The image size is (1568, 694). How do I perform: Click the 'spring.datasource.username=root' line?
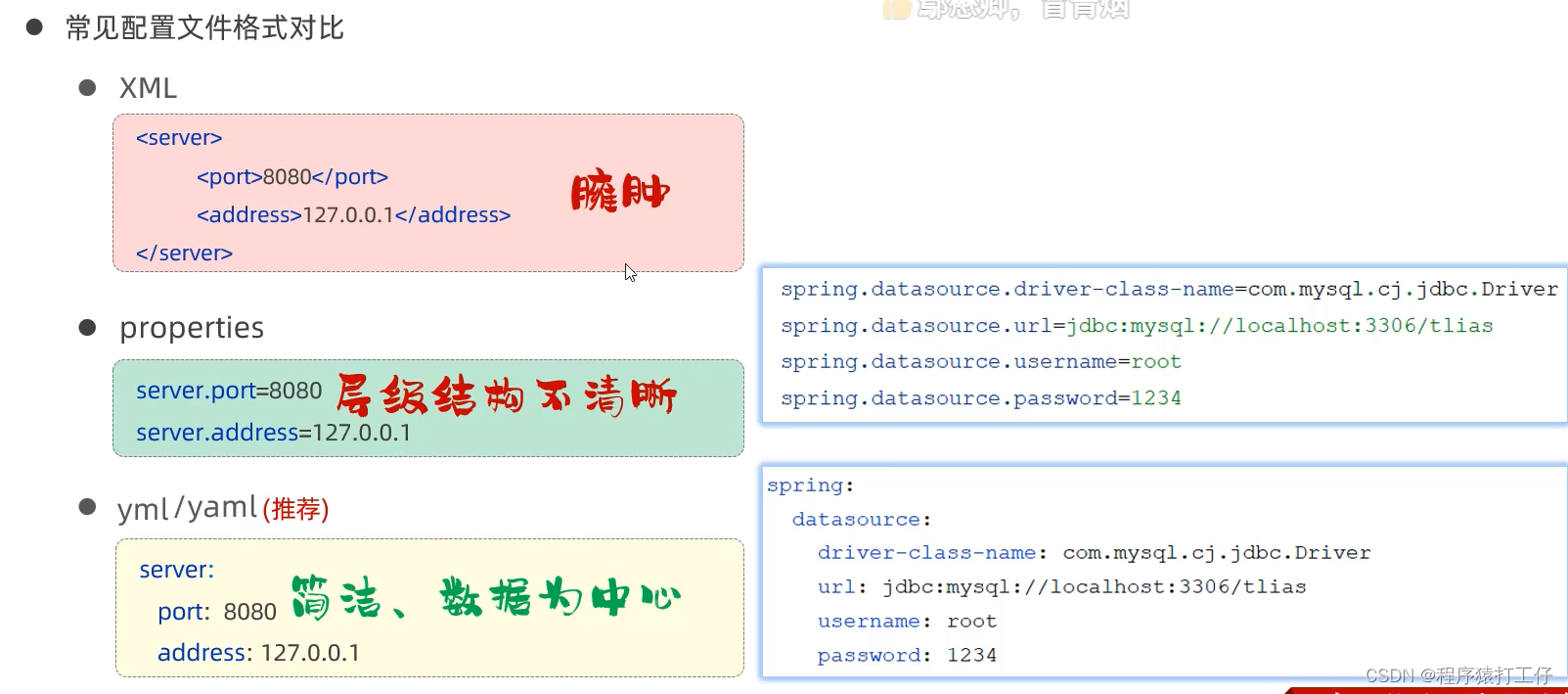[x=981, y=361]
